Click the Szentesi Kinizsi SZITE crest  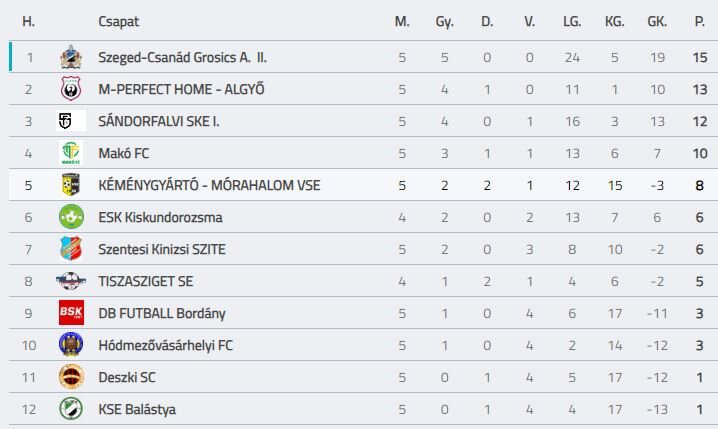70,249
